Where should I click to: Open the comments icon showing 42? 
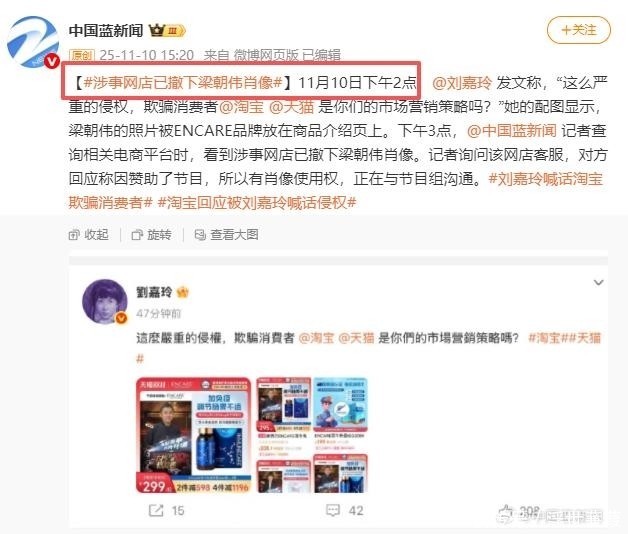[333, 510]
